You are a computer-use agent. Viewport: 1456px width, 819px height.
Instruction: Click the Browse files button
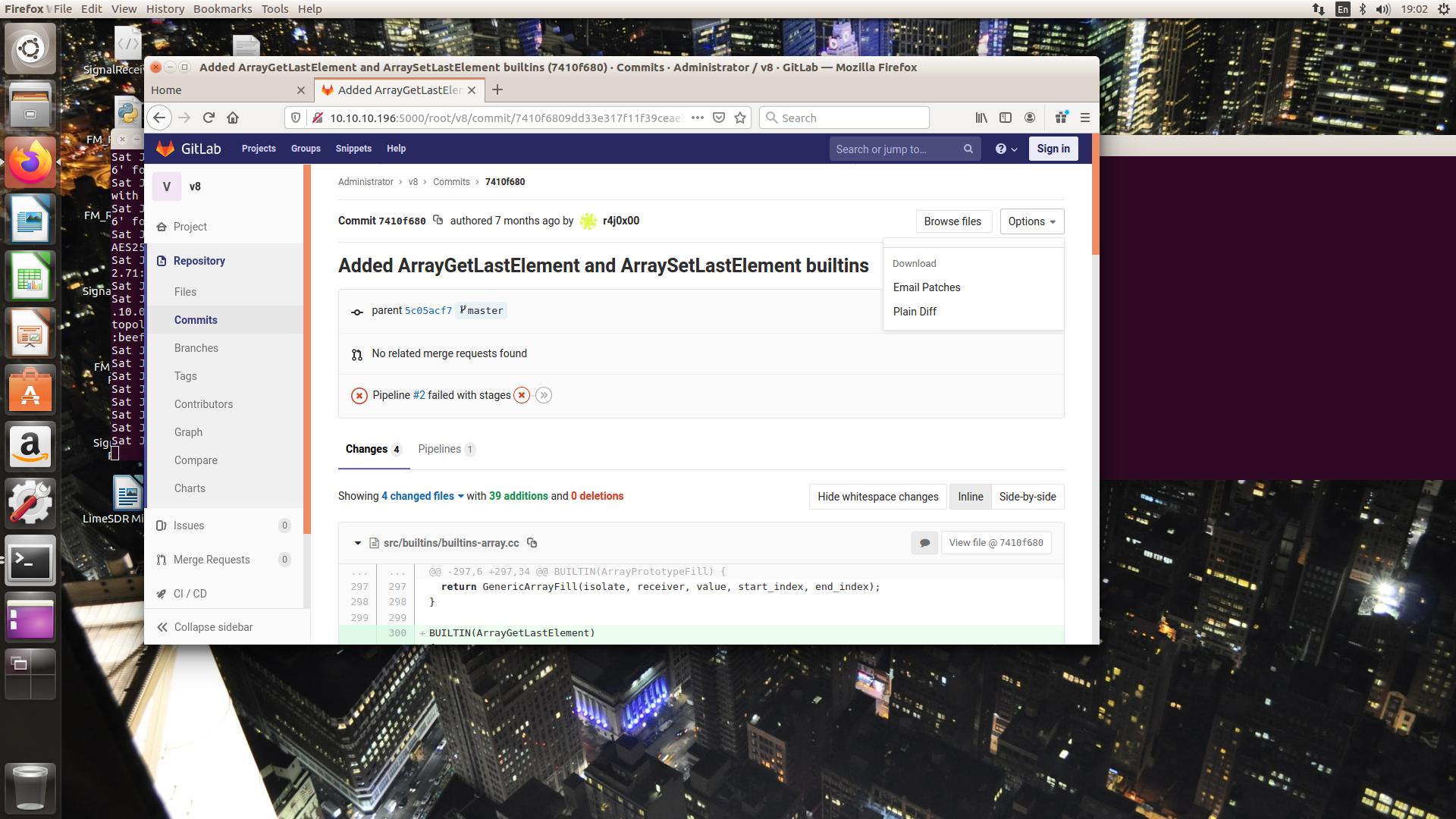point(952,221)
